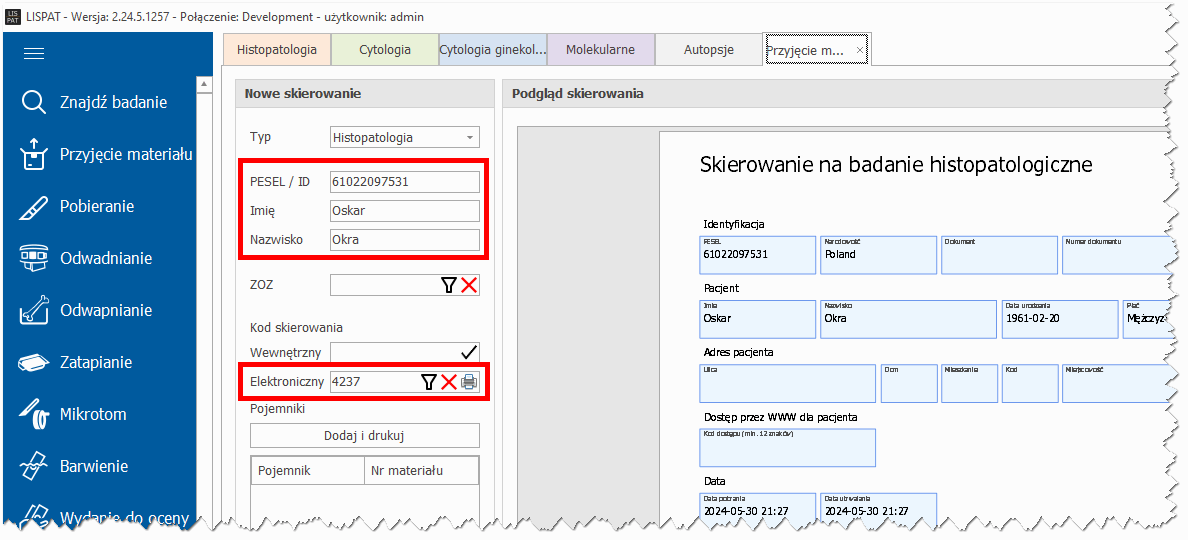Open the hamburger menu in the sidebar
This screenshot has height=540, width=1188.
34,54
